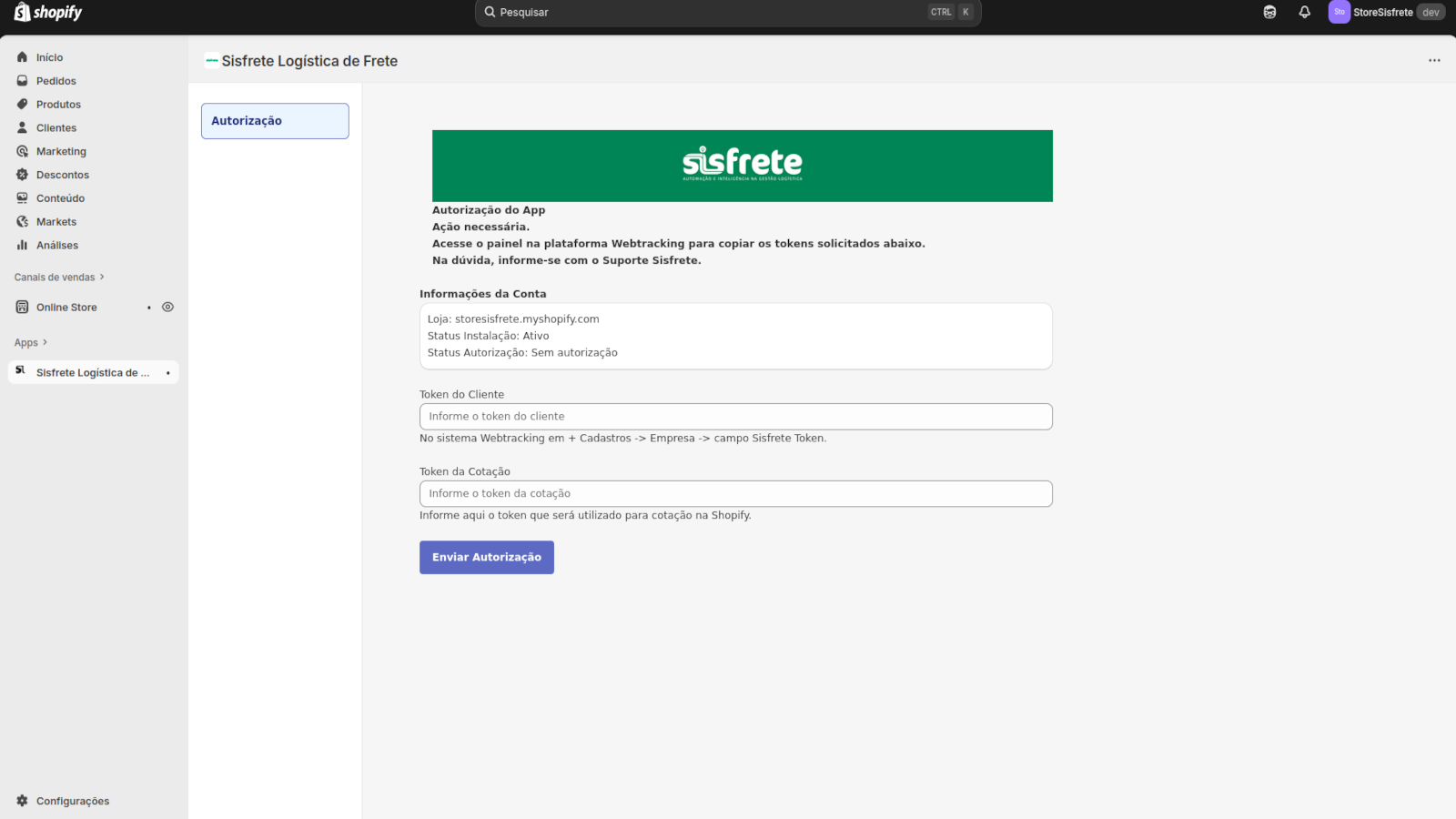This screenshot has height=819, width=1456.
Task: Go to Clientes menu item
Action: [56, 128]
